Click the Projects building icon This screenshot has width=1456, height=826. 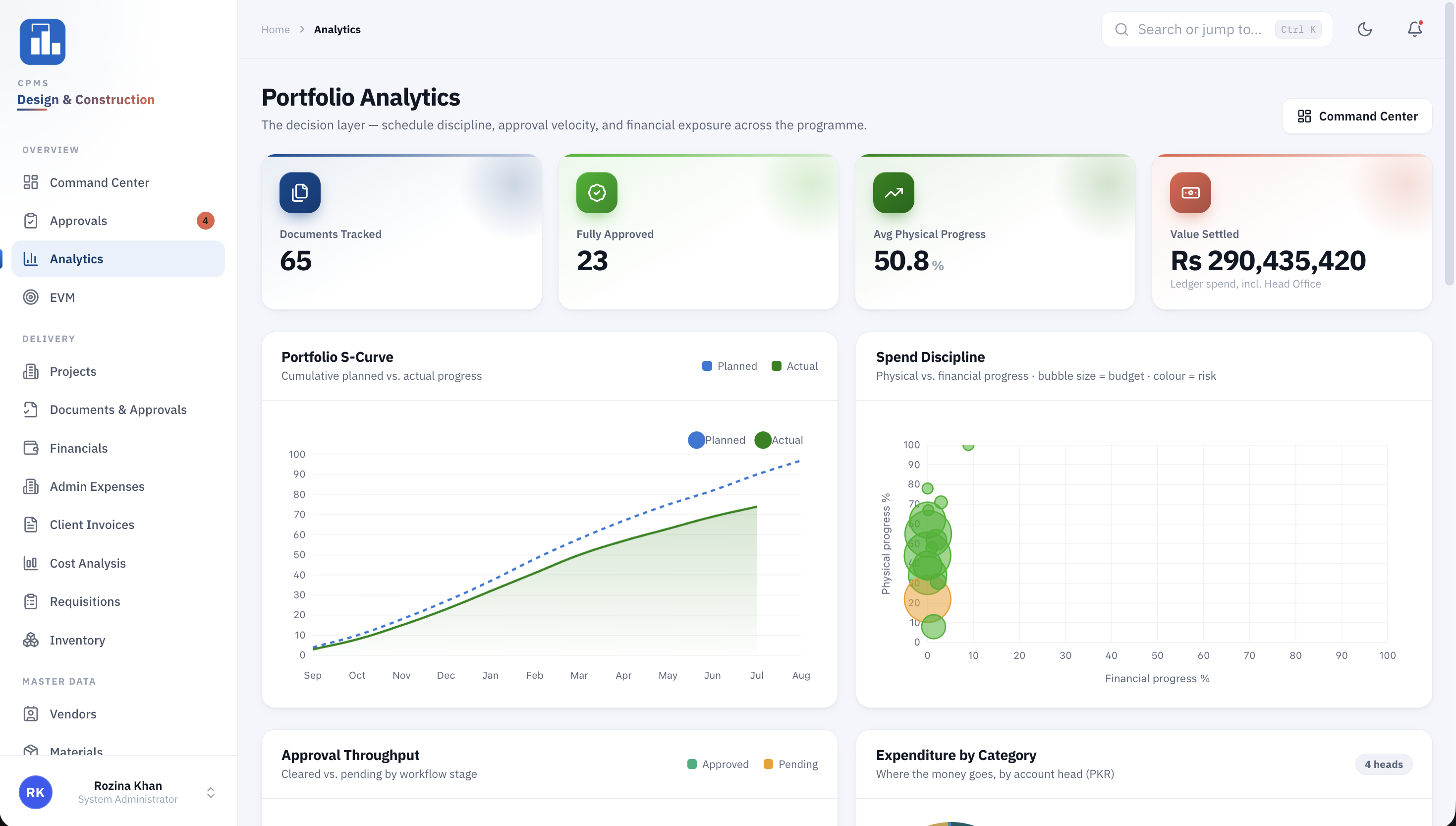(x=31, y=371)
